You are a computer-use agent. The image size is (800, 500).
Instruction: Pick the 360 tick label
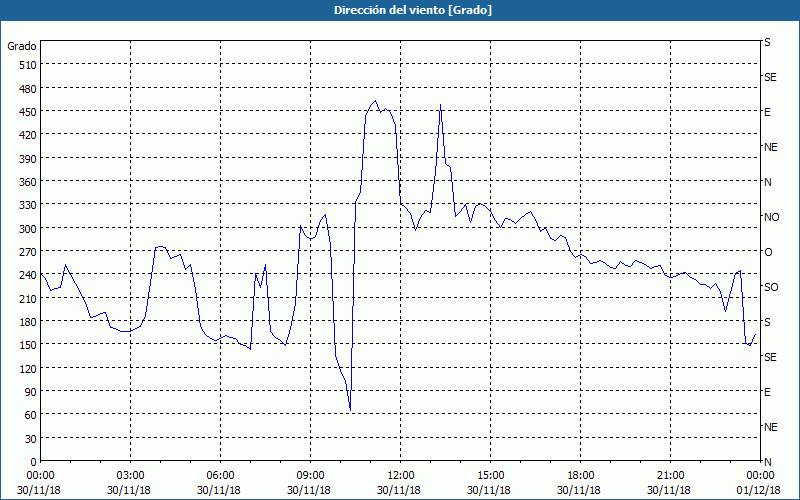coord(29,182)
